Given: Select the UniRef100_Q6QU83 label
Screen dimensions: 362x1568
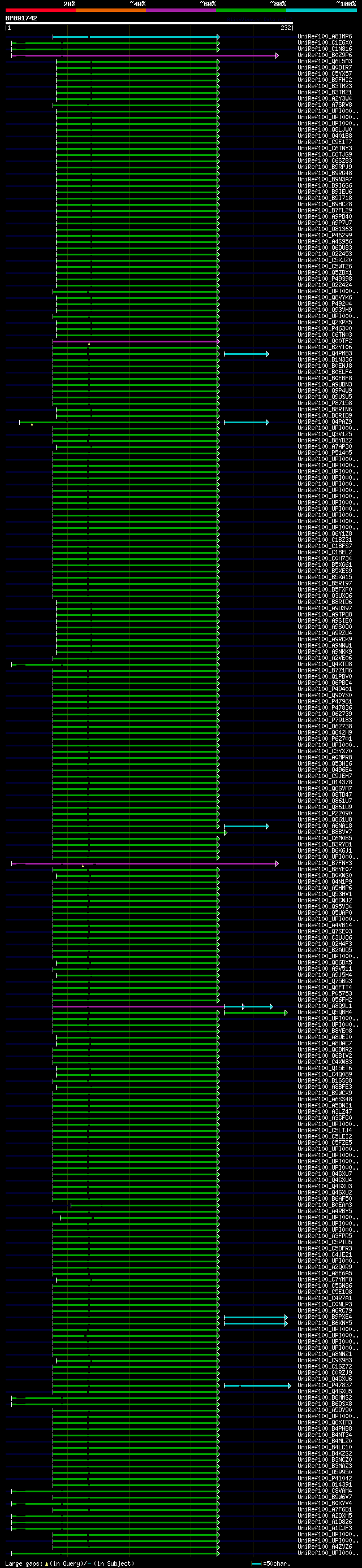Looking at the screenshot, I should pos(325,247).
